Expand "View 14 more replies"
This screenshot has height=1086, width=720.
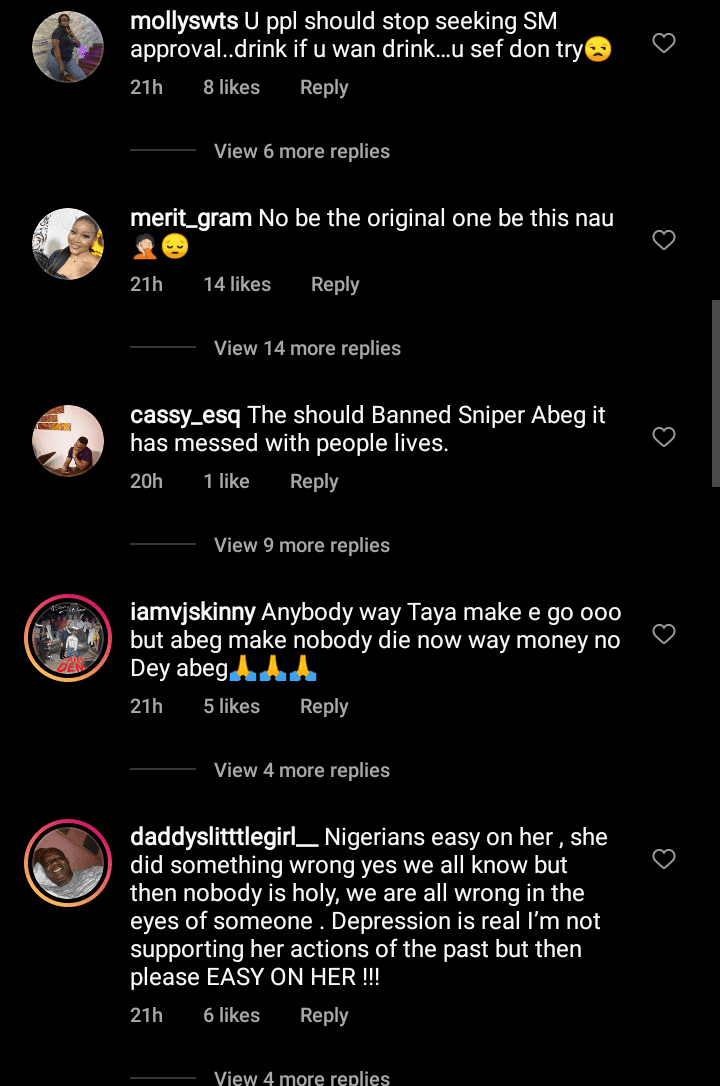(307, 348)
